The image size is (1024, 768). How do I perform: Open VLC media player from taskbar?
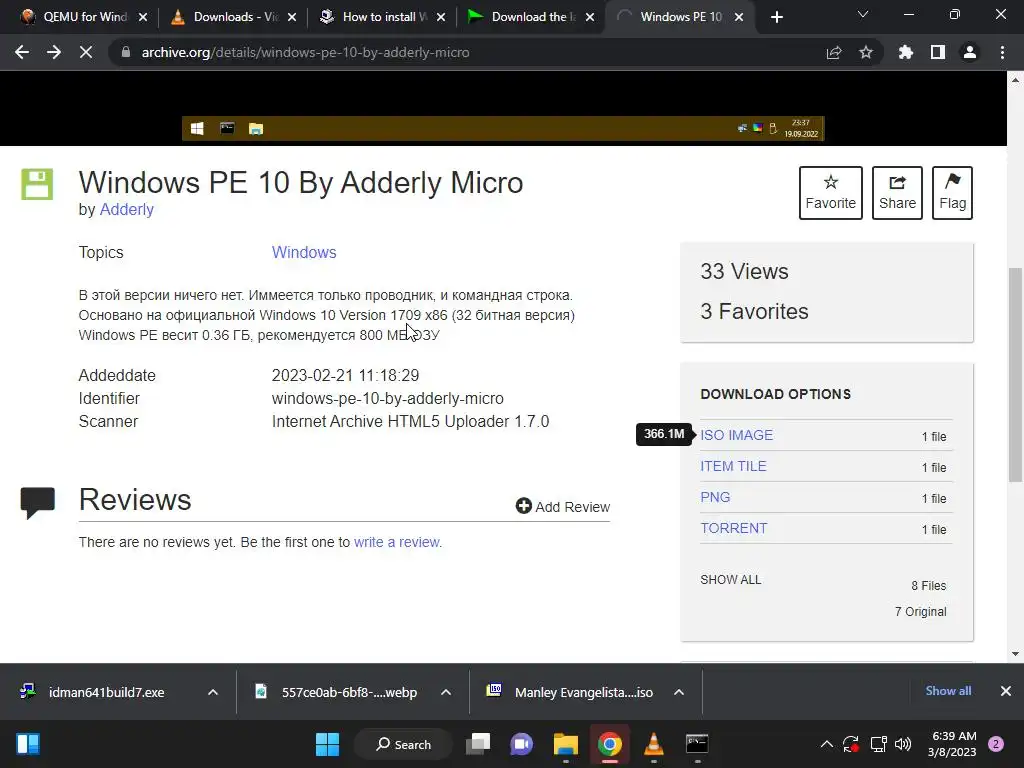(x=653, y=744)
